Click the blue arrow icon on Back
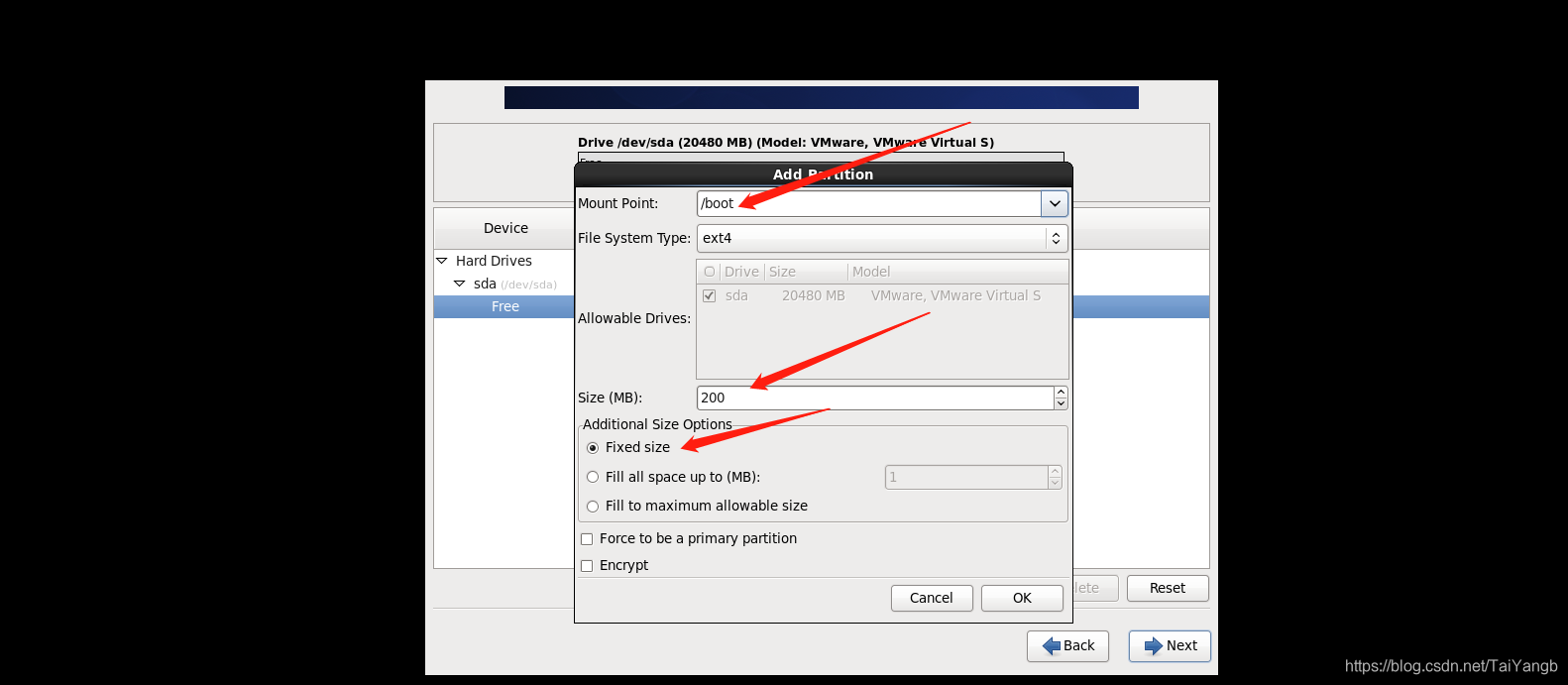Viewport: 1568px width, 685px height. coord(1052,646)
